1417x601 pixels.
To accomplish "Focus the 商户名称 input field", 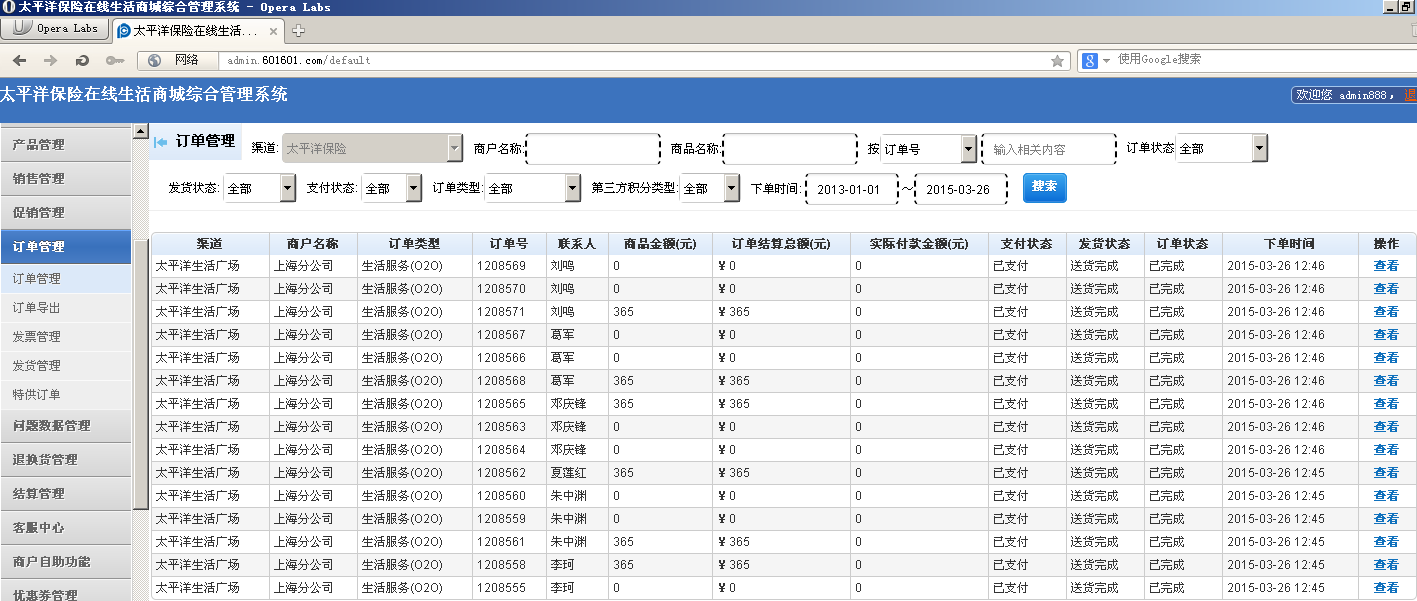I will (593, 149).
